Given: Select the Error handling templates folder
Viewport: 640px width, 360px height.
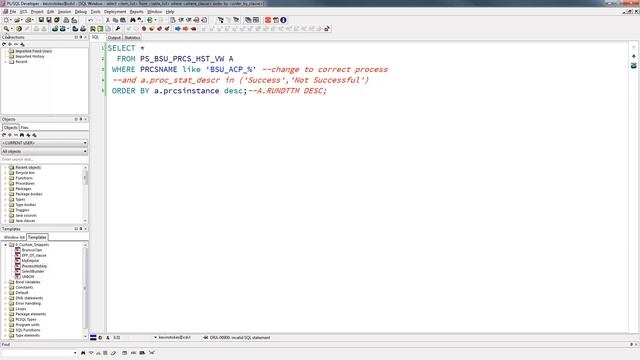Looking at the screenshot, I should pos(28,304).
